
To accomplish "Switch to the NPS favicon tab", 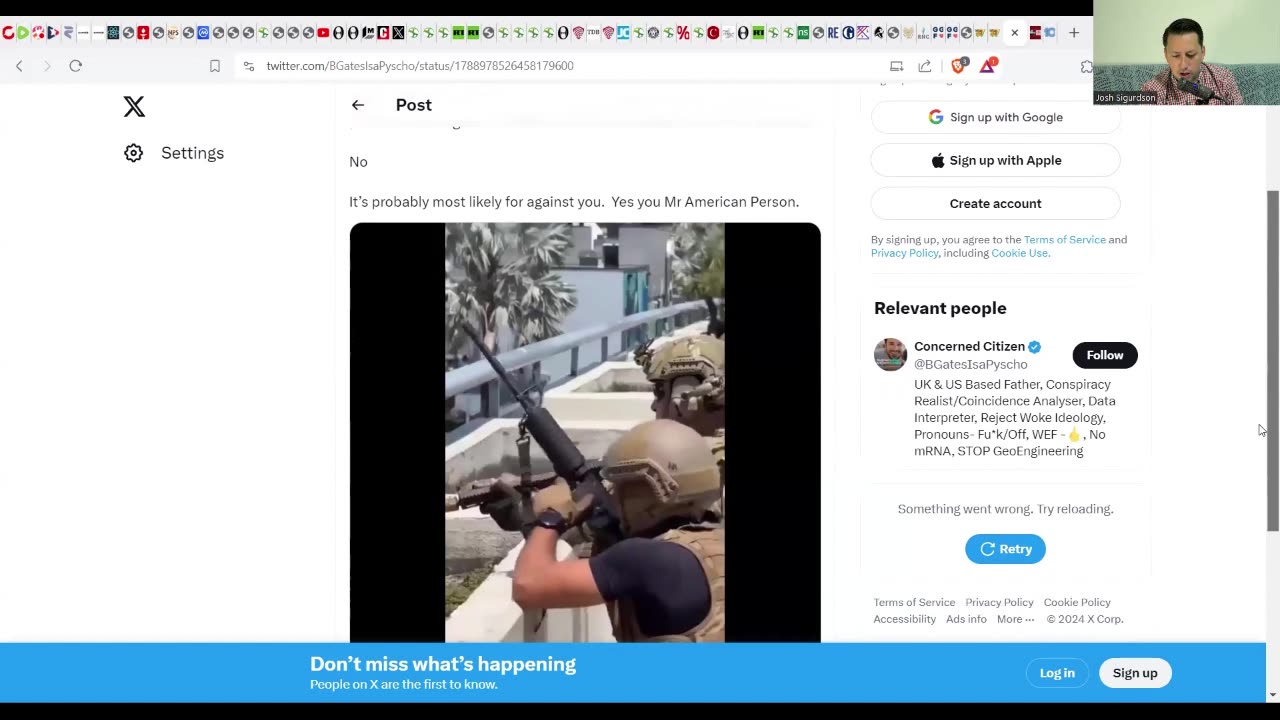I will click(173, 33).
